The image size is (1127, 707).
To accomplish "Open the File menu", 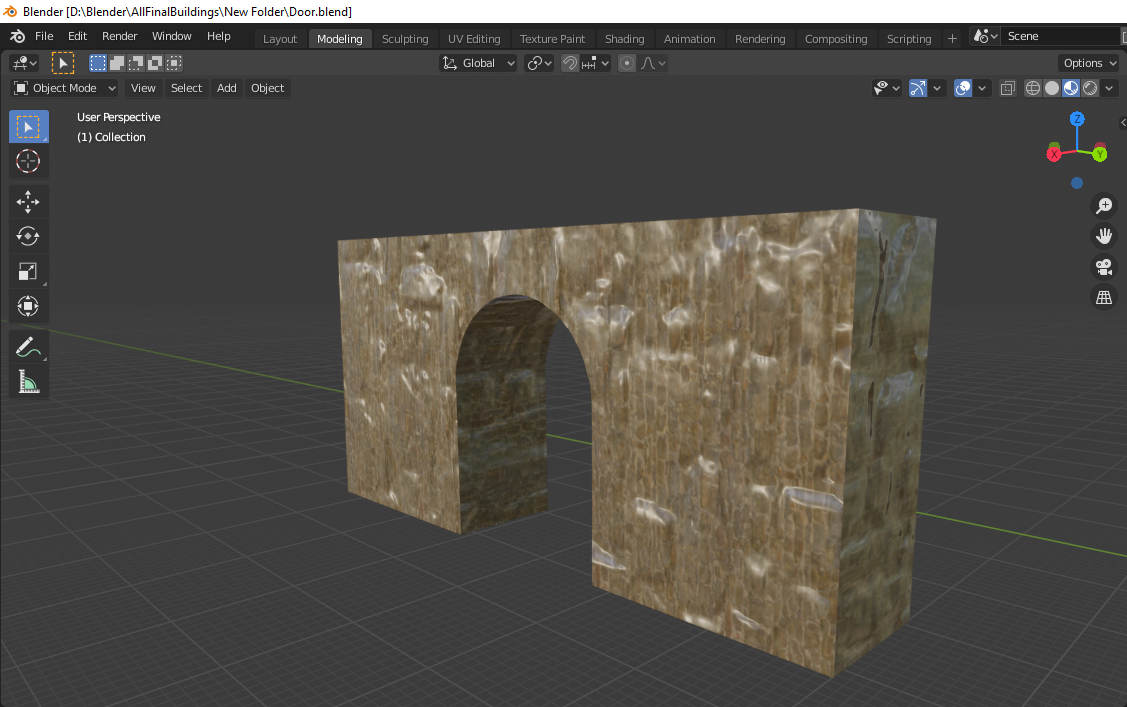I will point(44,36).
